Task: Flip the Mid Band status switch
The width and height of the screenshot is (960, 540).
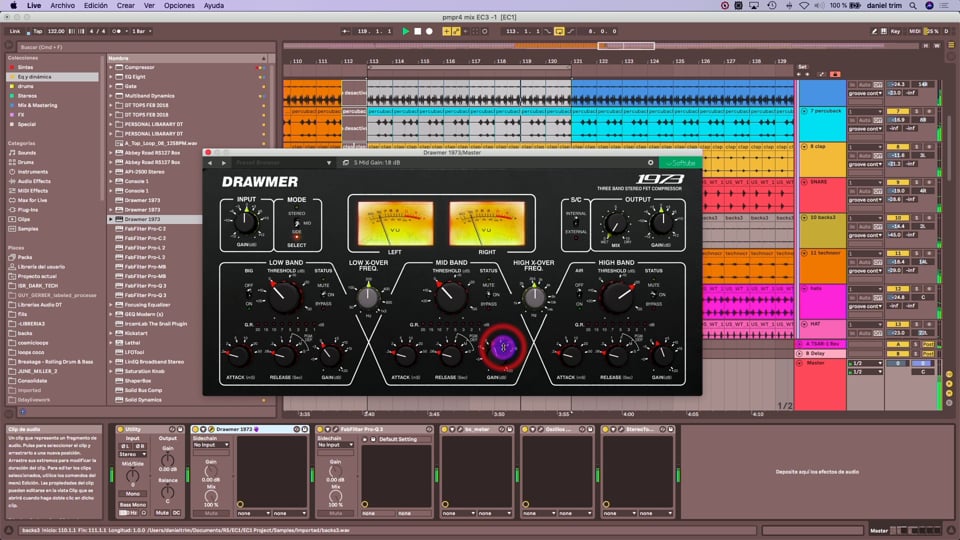Action: (489, 294)
